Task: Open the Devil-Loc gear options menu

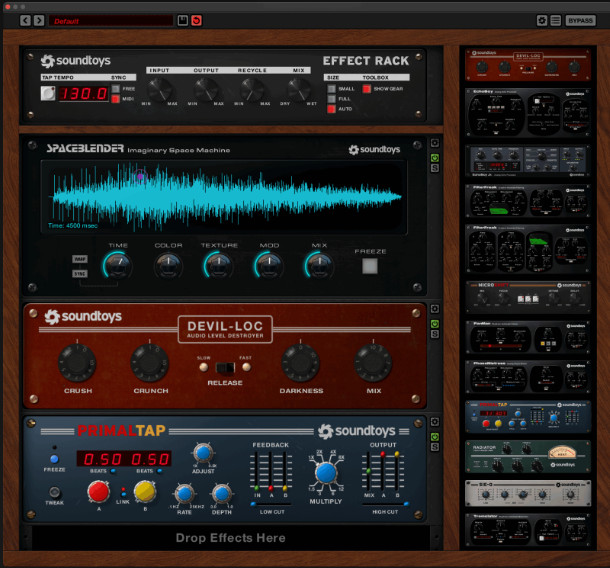Action: [434, 310]
